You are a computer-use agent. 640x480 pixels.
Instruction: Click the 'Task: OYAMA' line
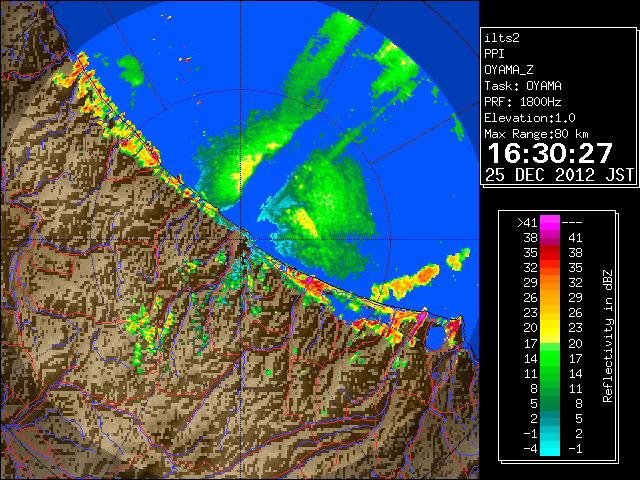(523, 86)
